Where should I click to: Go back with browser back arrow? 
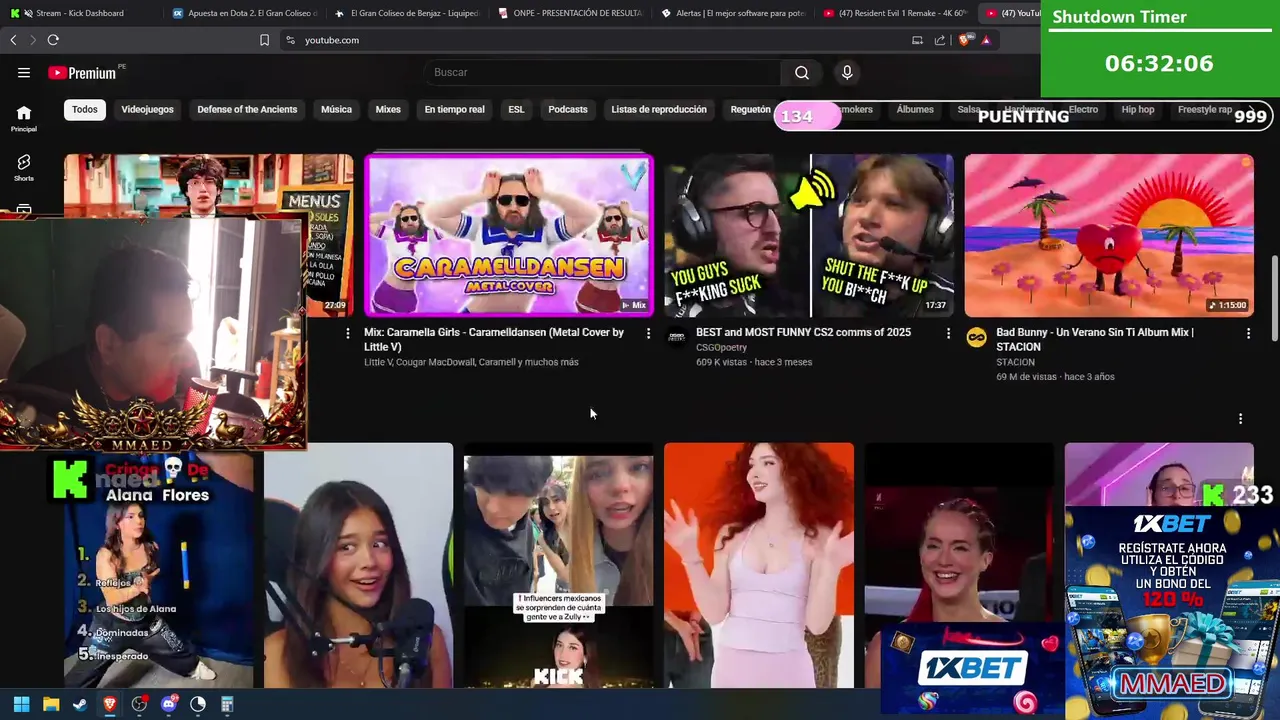coord(13,40)
